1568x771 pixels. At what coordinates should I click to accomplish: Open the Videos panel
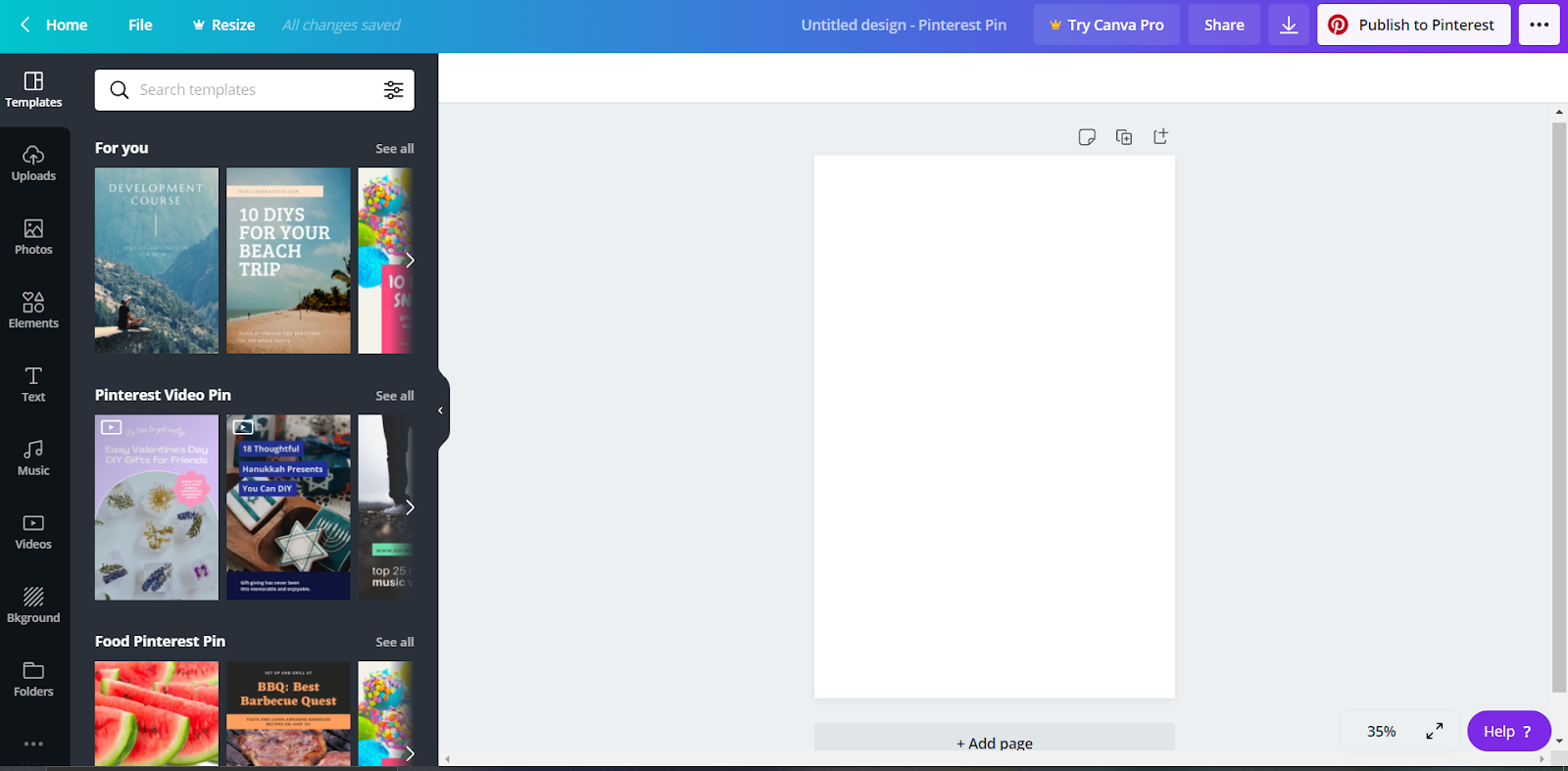[x=33, y=531]
